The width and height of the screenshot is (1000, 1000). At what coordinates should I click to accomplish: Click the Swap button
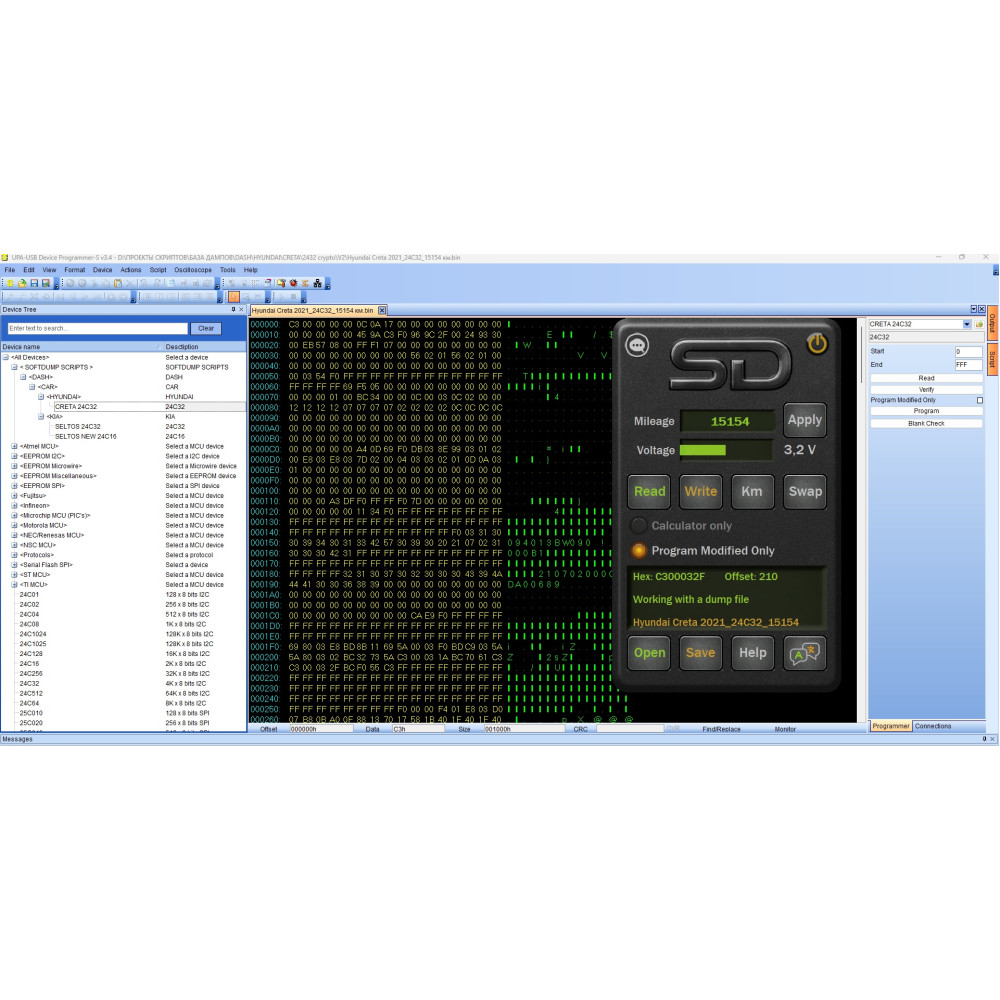pyautogui.click(x=804, y=492)
